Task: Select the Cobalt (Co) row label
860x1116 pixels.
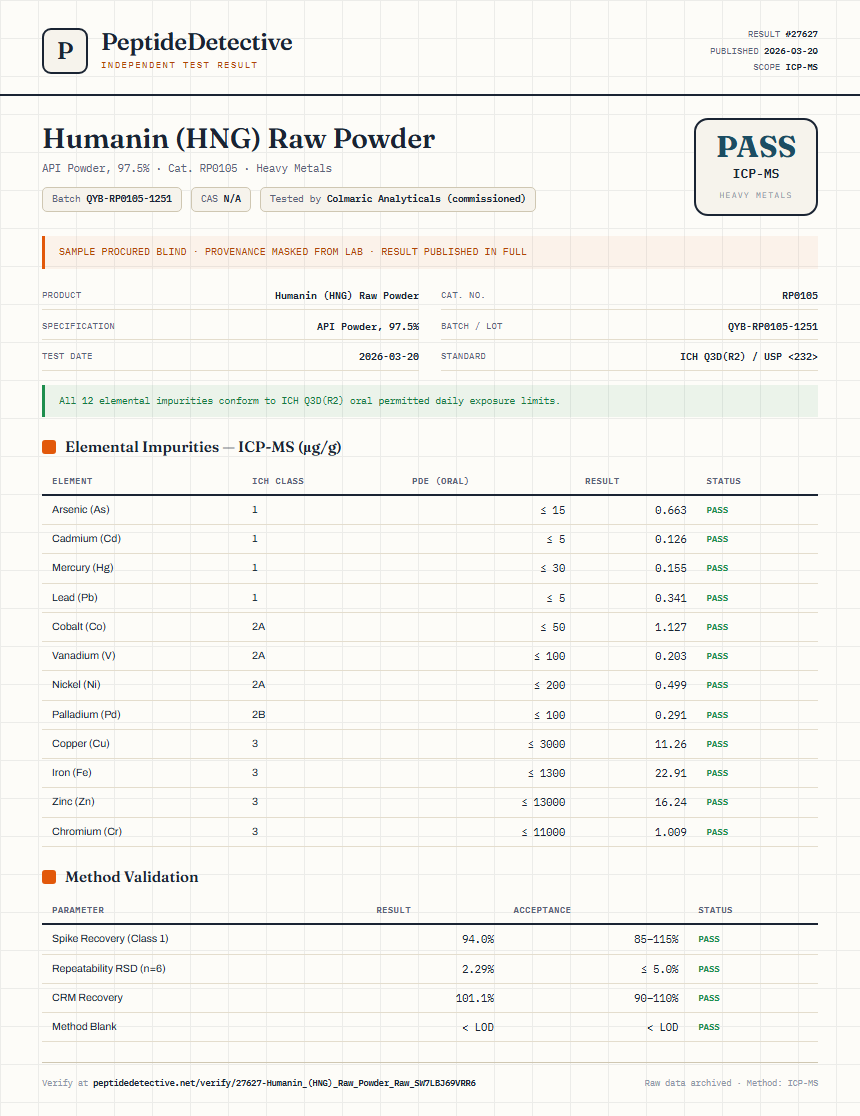Action: 79,627
